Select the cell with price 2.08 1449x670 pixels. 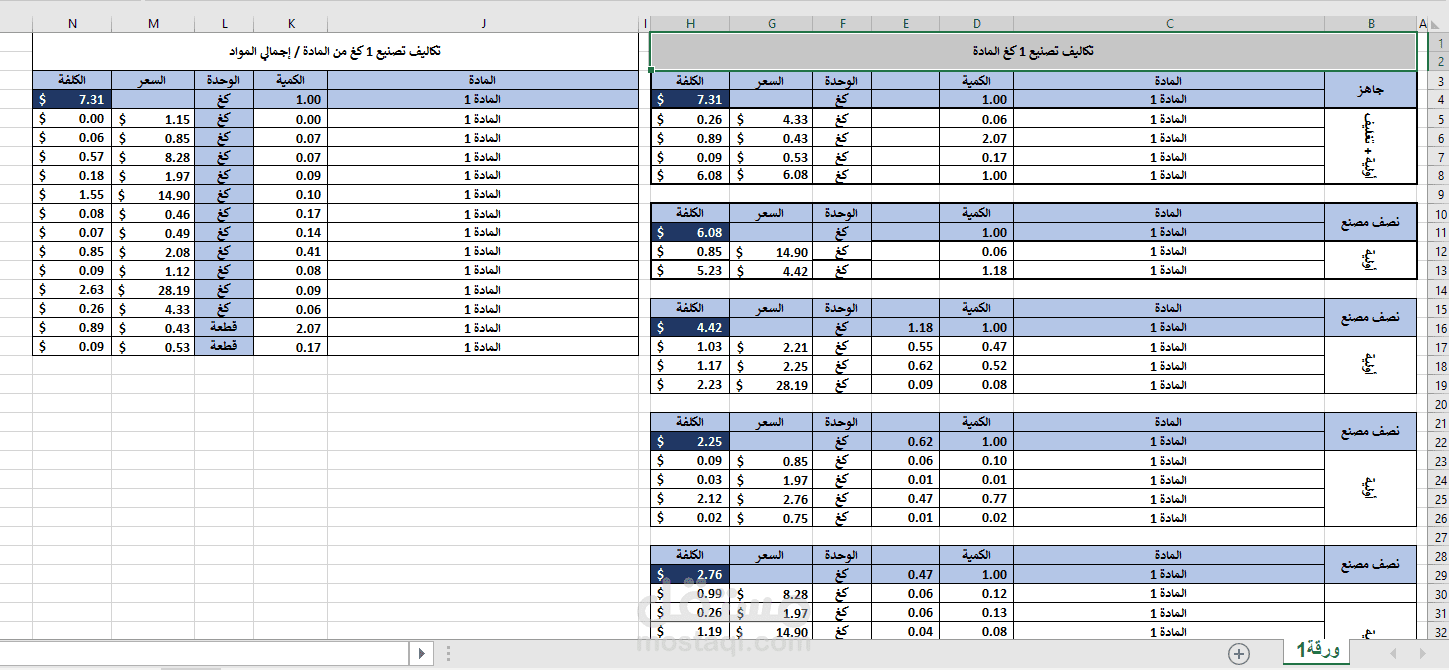[x=153, y=252]
